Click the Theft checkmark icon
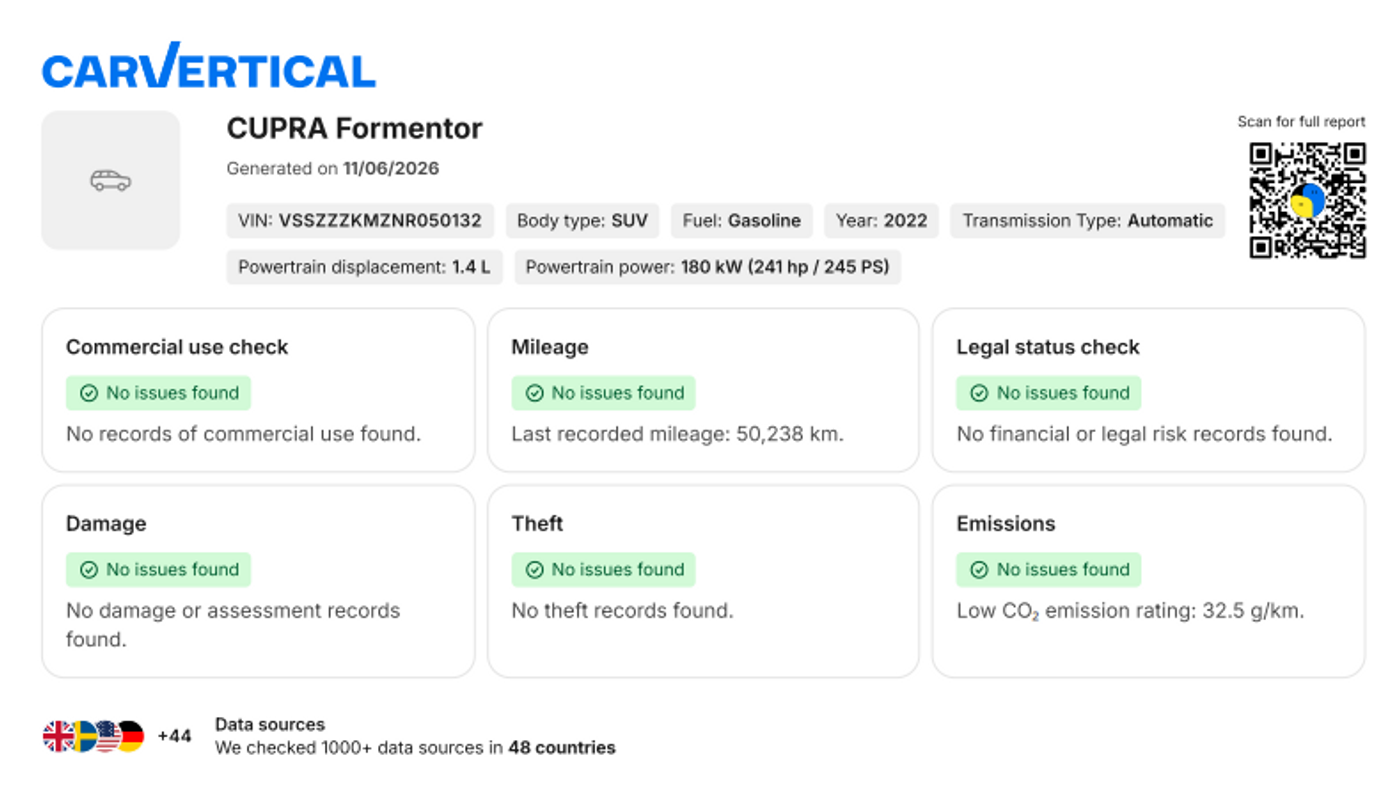 click(x=534, y=570)
